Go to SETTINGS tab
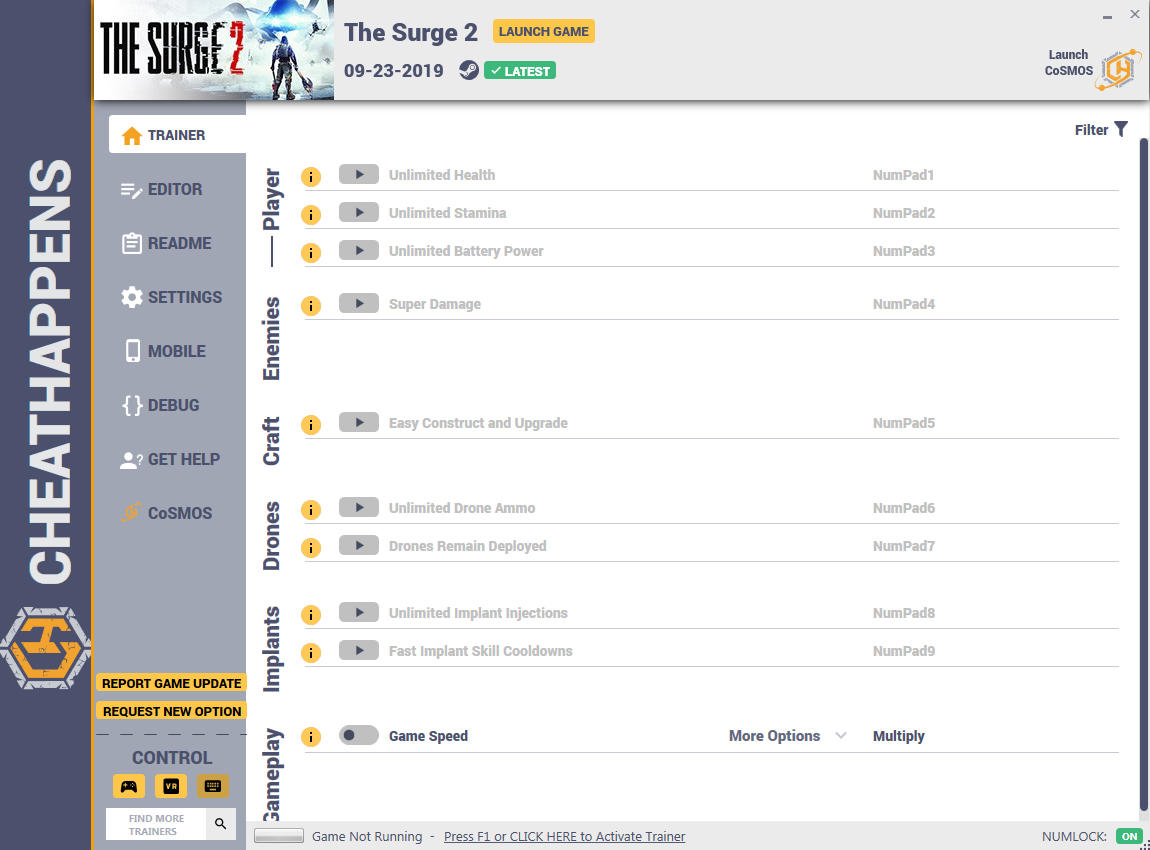The height and width of the screenshot is (850, 1150). (170, 297)
